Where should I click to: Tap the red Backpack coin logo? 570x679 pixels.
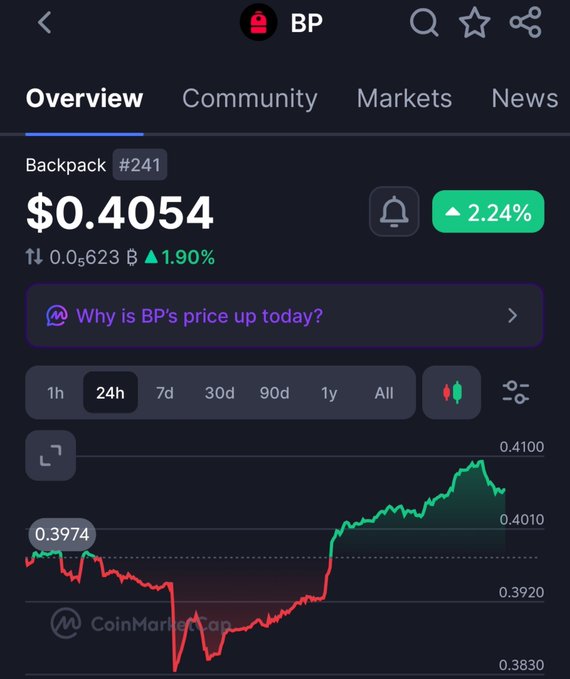pyautogui.click(x=259, y=23)
